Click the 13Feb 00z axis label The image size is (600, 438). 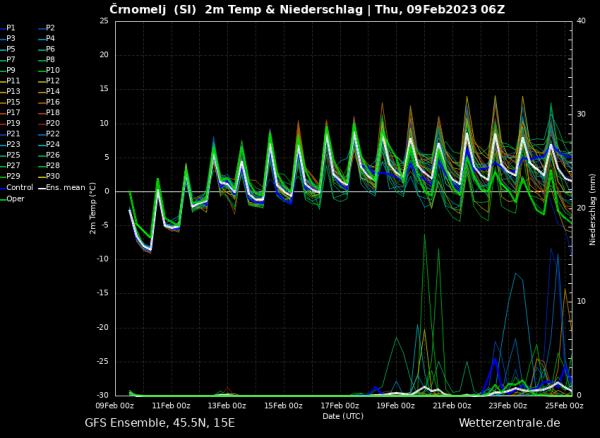pyautogui.click(x=227, y=406)
